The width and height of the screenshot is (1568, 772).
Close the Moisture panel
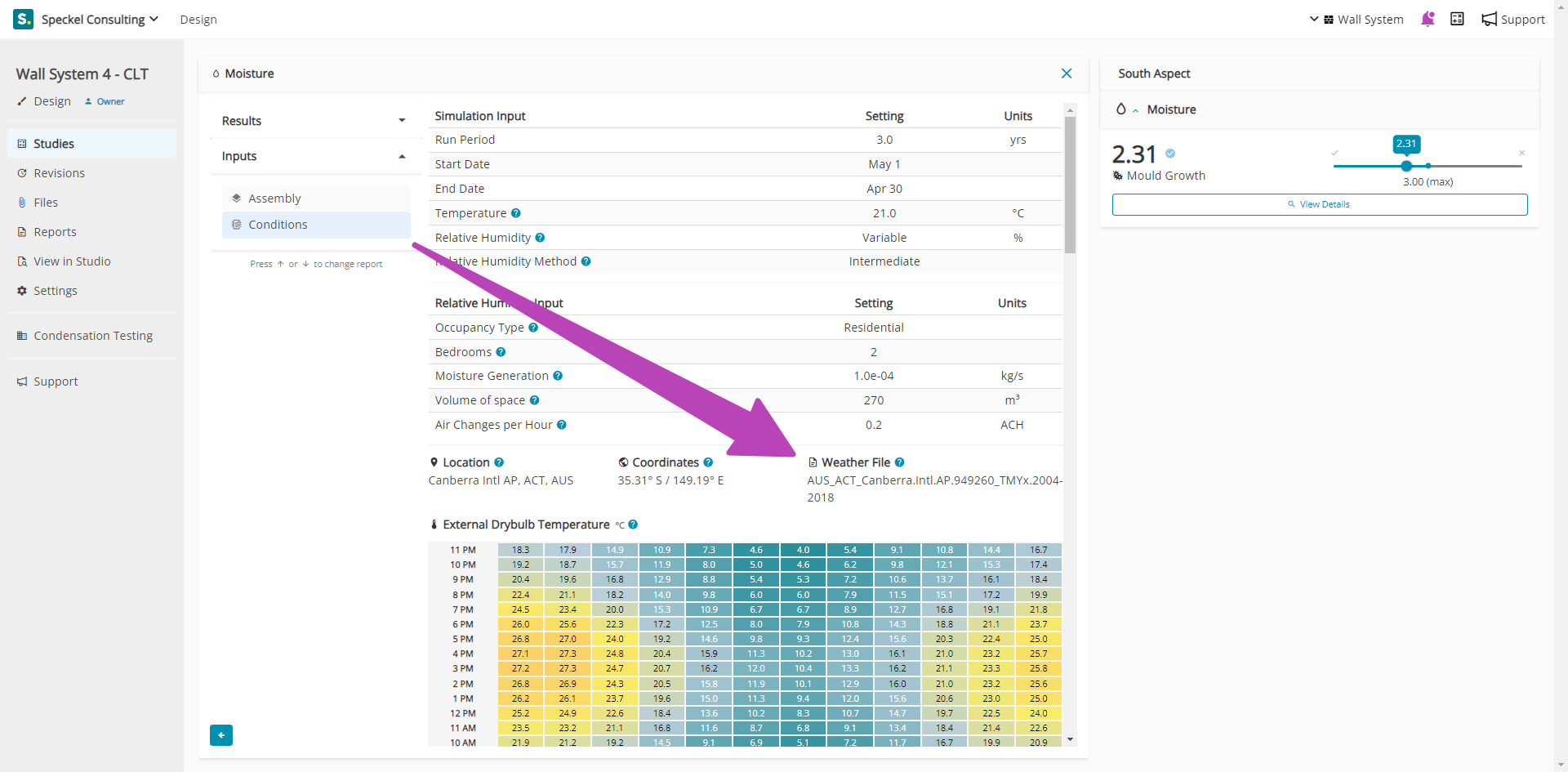(1067, 74)
